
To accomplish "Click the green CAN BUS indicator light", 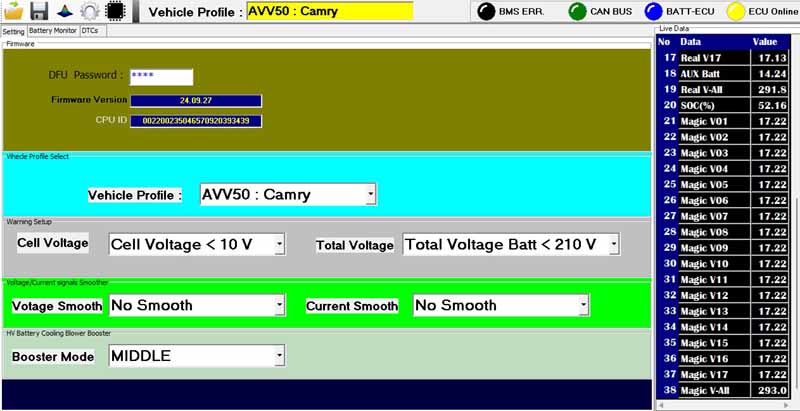I will [x=578, y=12].
